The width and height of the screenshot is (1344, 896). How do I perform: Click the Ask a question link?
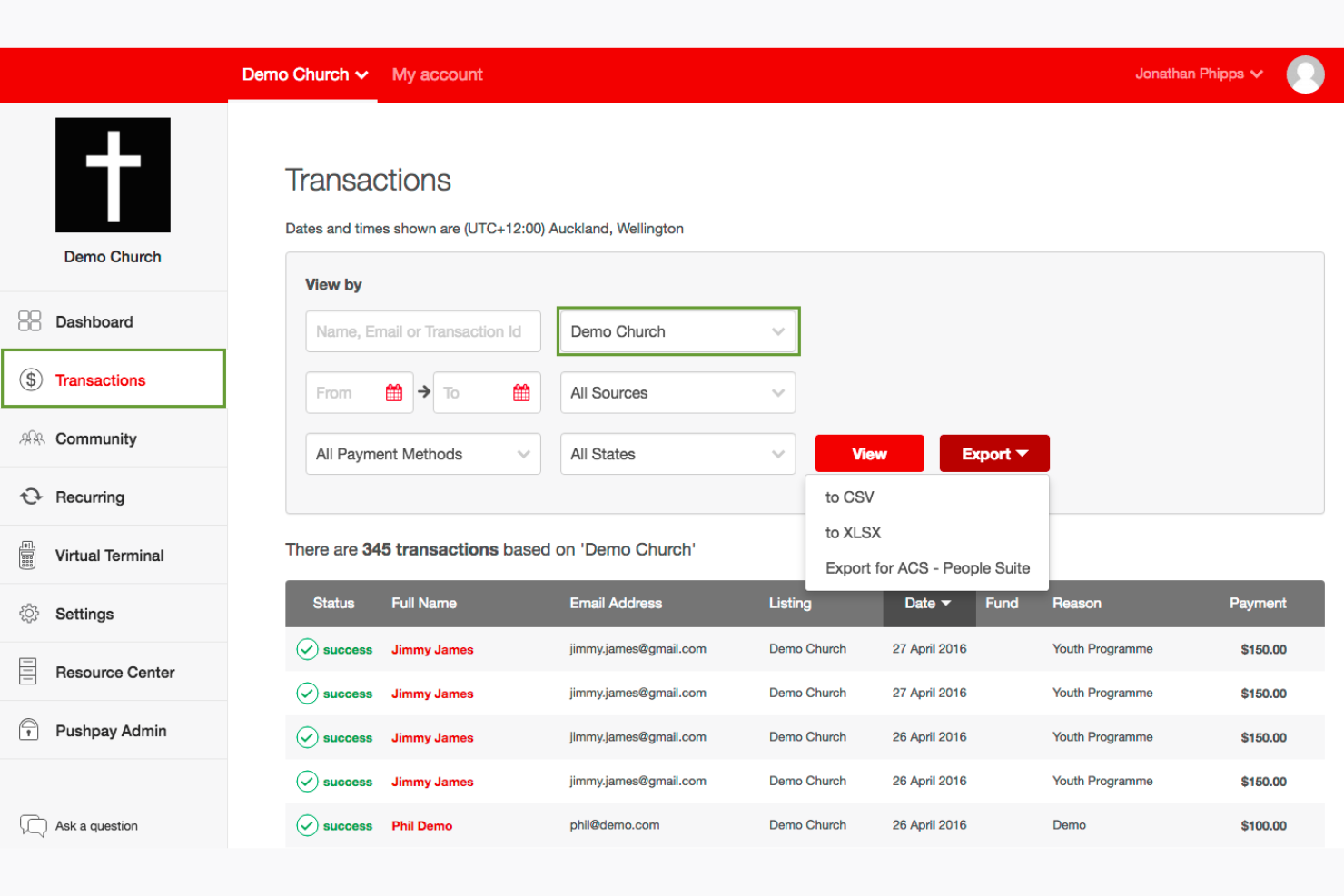coord(96,826)
